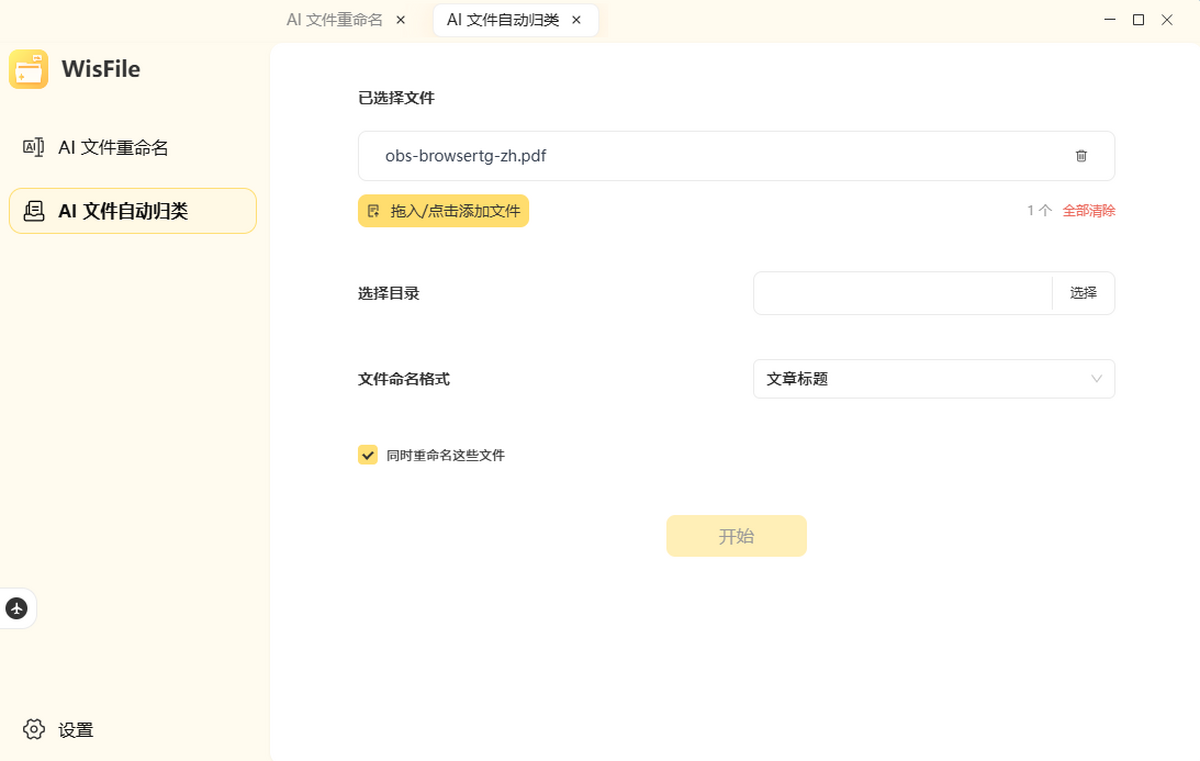The image size is (1200, 761).
Task: Click 全部清除 to clear all files
Action: 1088,210
